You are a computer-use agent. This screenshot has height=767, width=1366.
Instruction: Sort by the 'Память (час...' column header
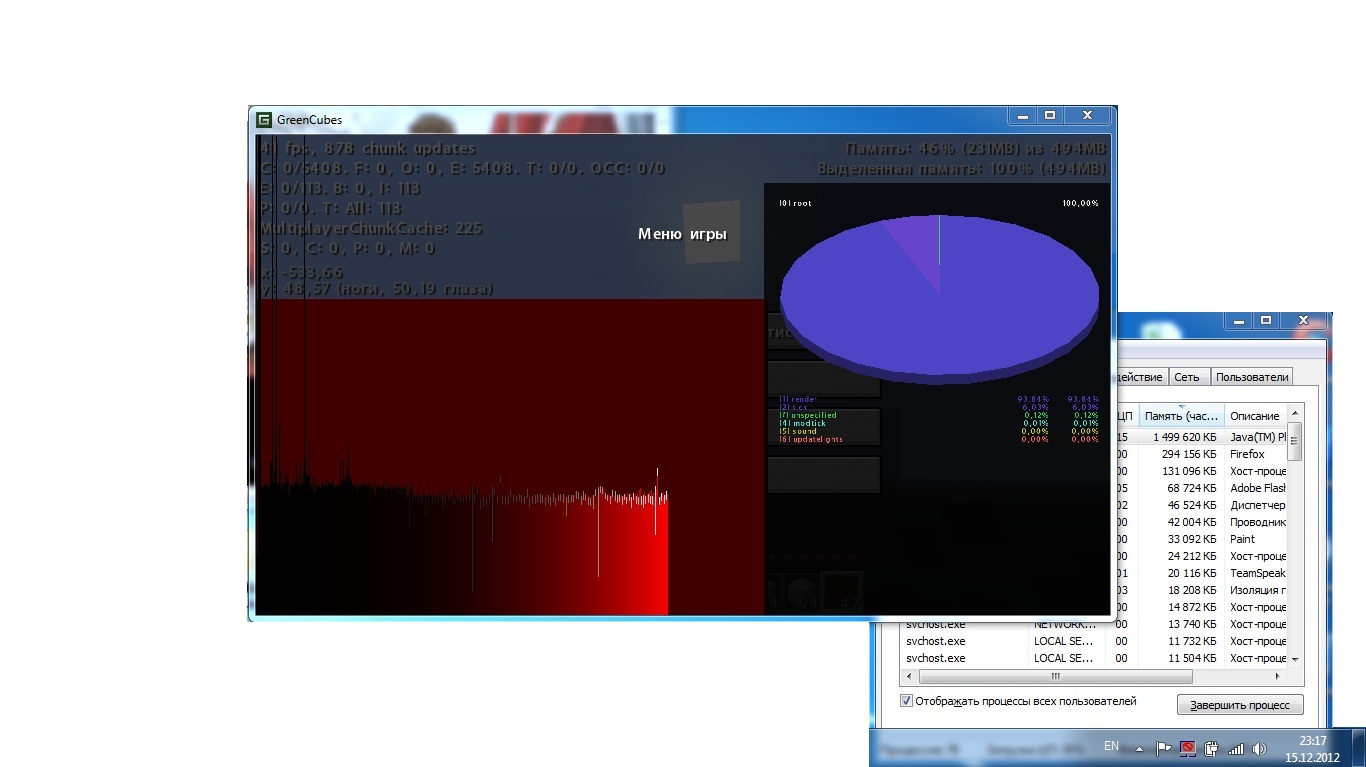[x=1181, y=415]
